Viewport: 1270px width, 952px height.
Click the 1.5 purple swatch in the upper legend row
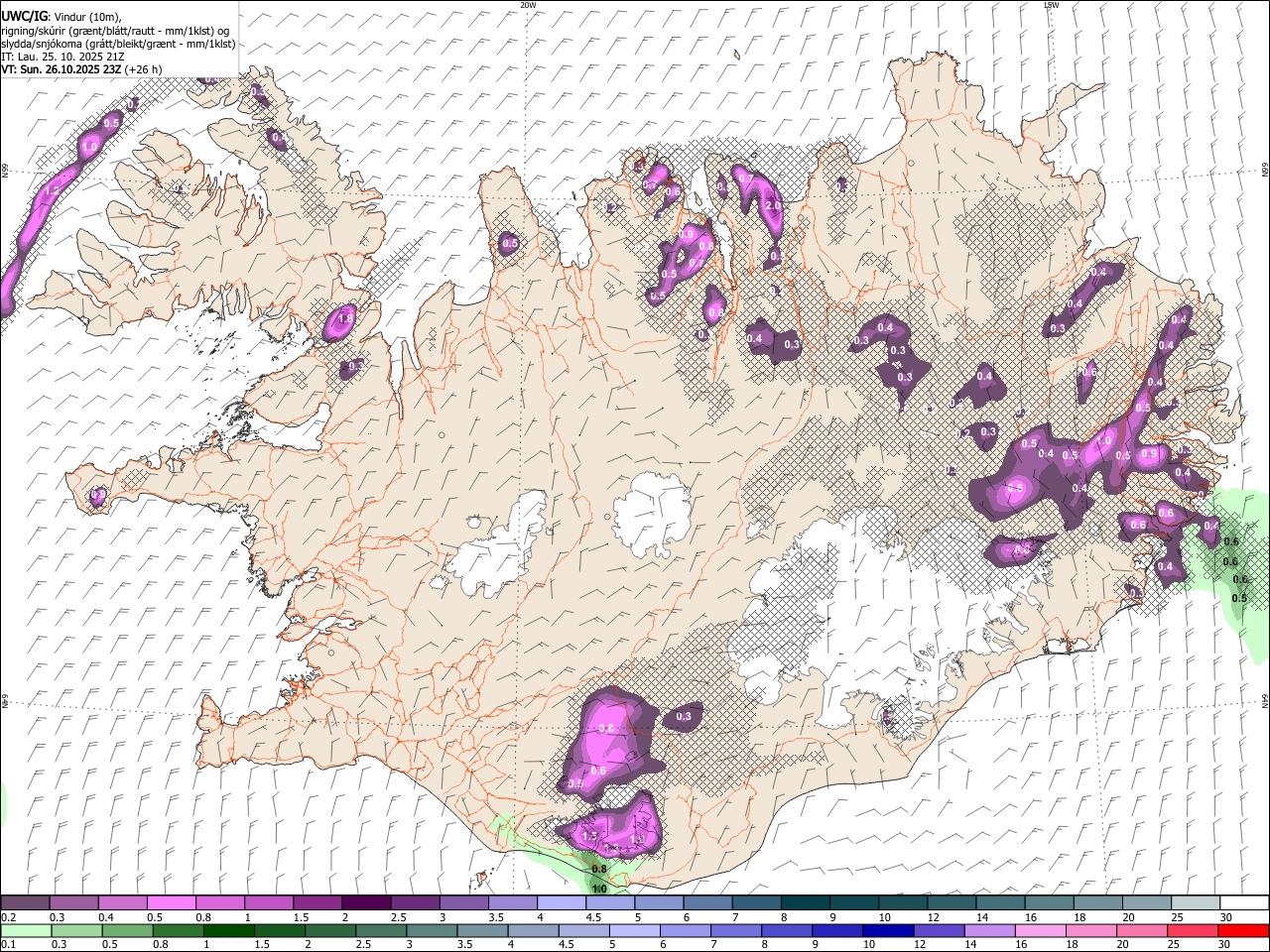(317, 902)
